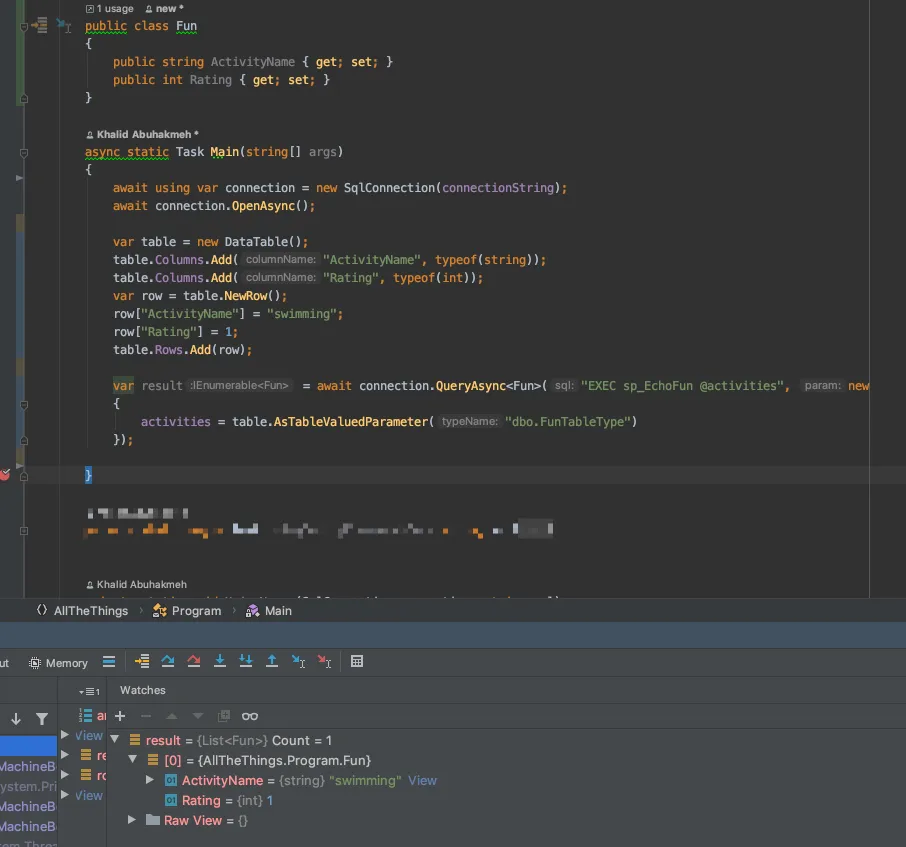
Task: Click the Main method icon in breadcrumbs
Action: [253, 611]
